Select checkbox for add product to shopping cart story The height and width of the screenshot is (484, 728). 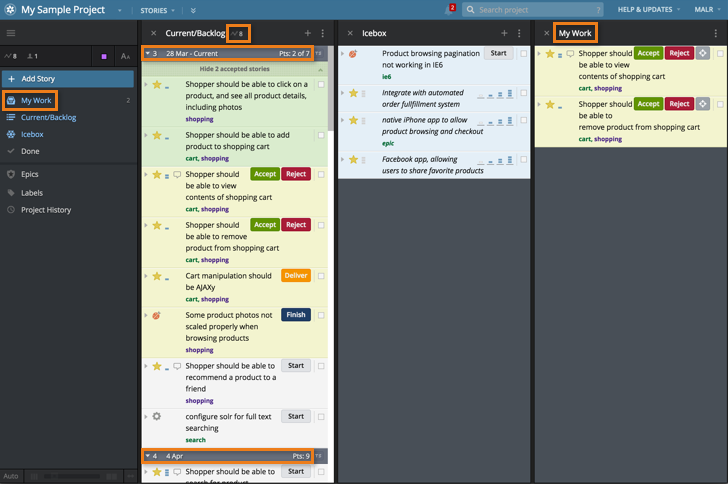[321, 135]
